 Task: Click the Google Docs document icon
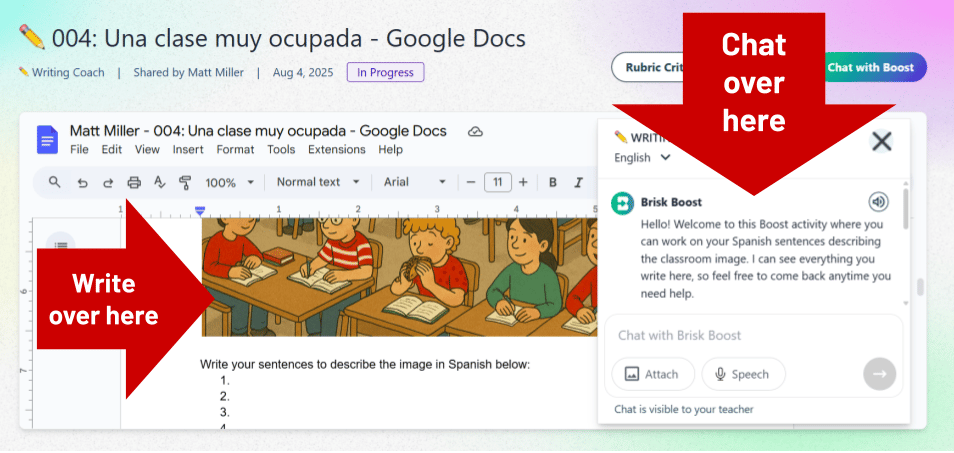coord(47,139)
